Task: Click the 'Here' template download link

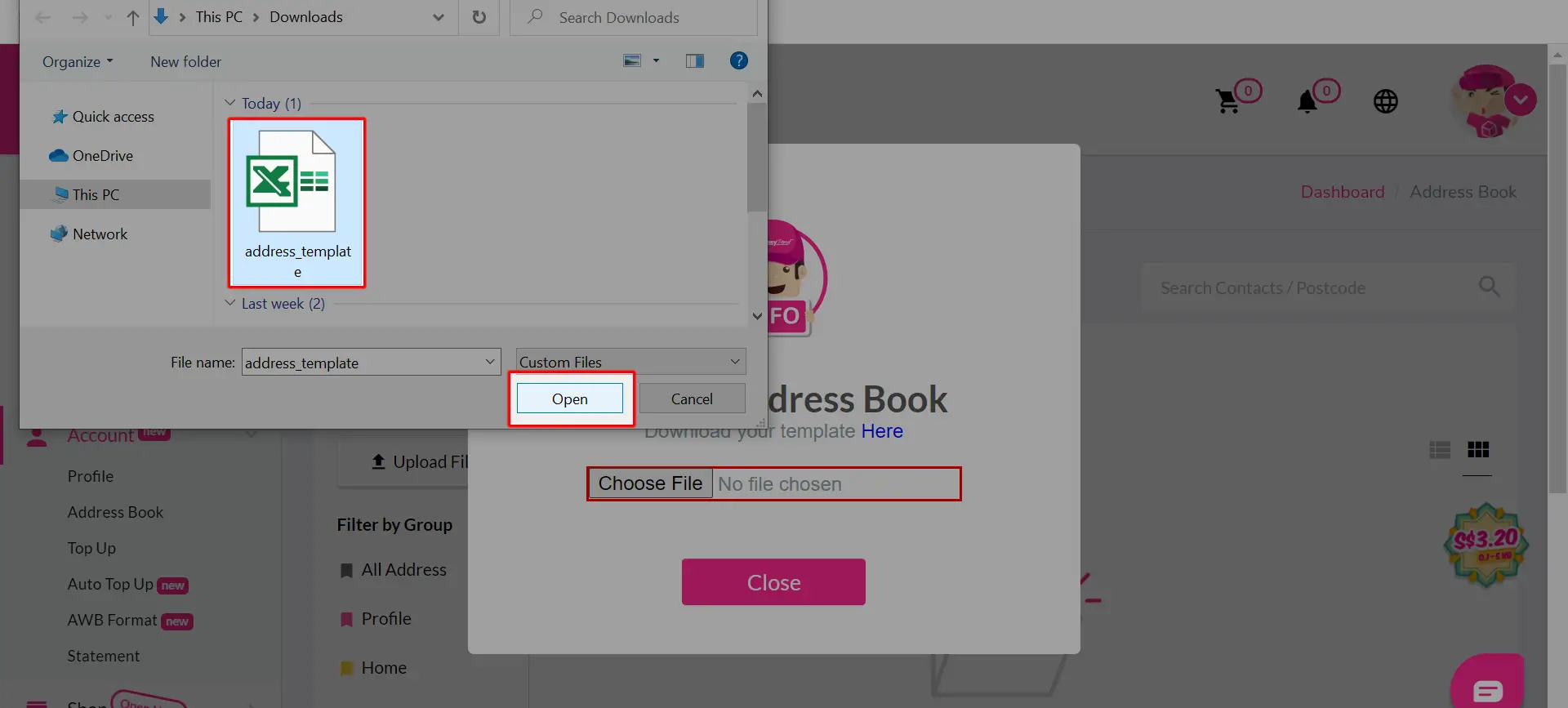Action: [882, 431]
